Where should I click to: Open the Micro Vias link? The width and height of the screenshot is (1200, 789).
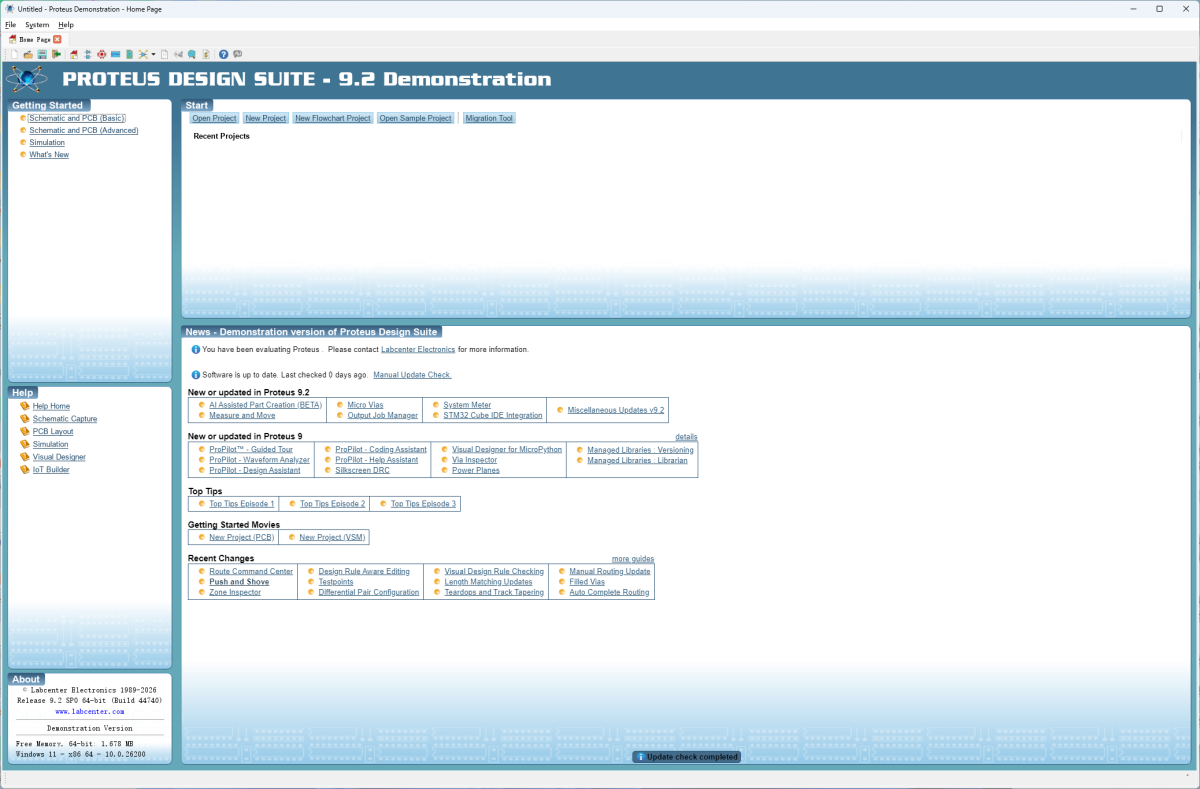tap(365, 405)
